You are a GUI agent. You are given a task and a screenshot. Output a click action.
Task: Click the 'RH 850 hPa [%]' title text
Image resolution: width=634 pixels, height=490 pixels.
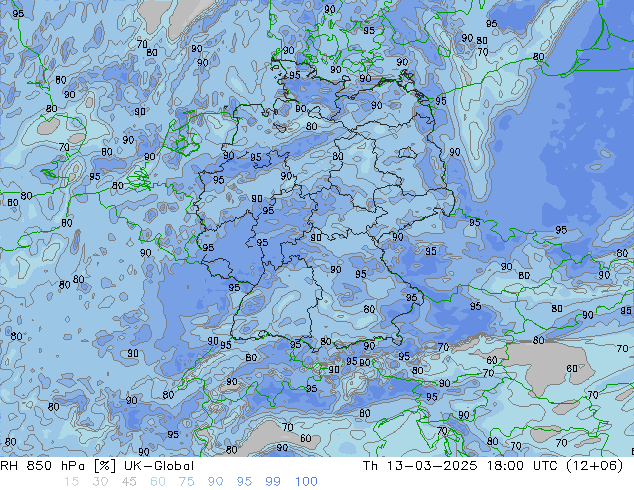58,466
